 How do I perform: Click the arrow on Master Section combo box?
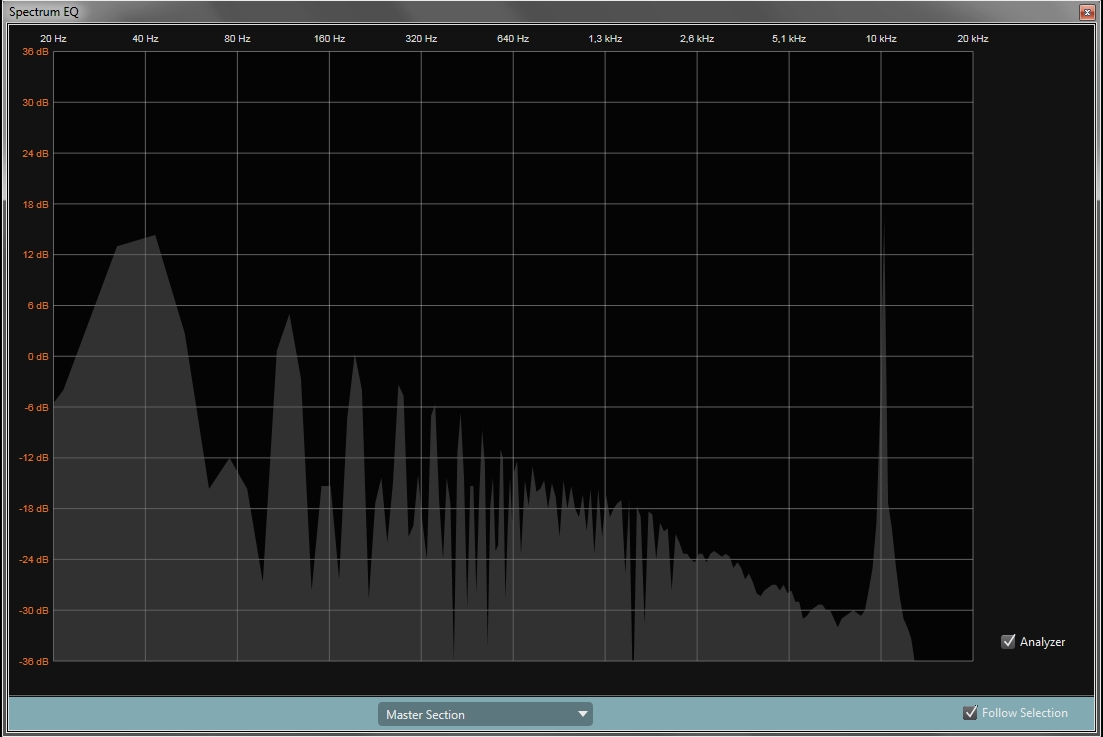(582, 714)
